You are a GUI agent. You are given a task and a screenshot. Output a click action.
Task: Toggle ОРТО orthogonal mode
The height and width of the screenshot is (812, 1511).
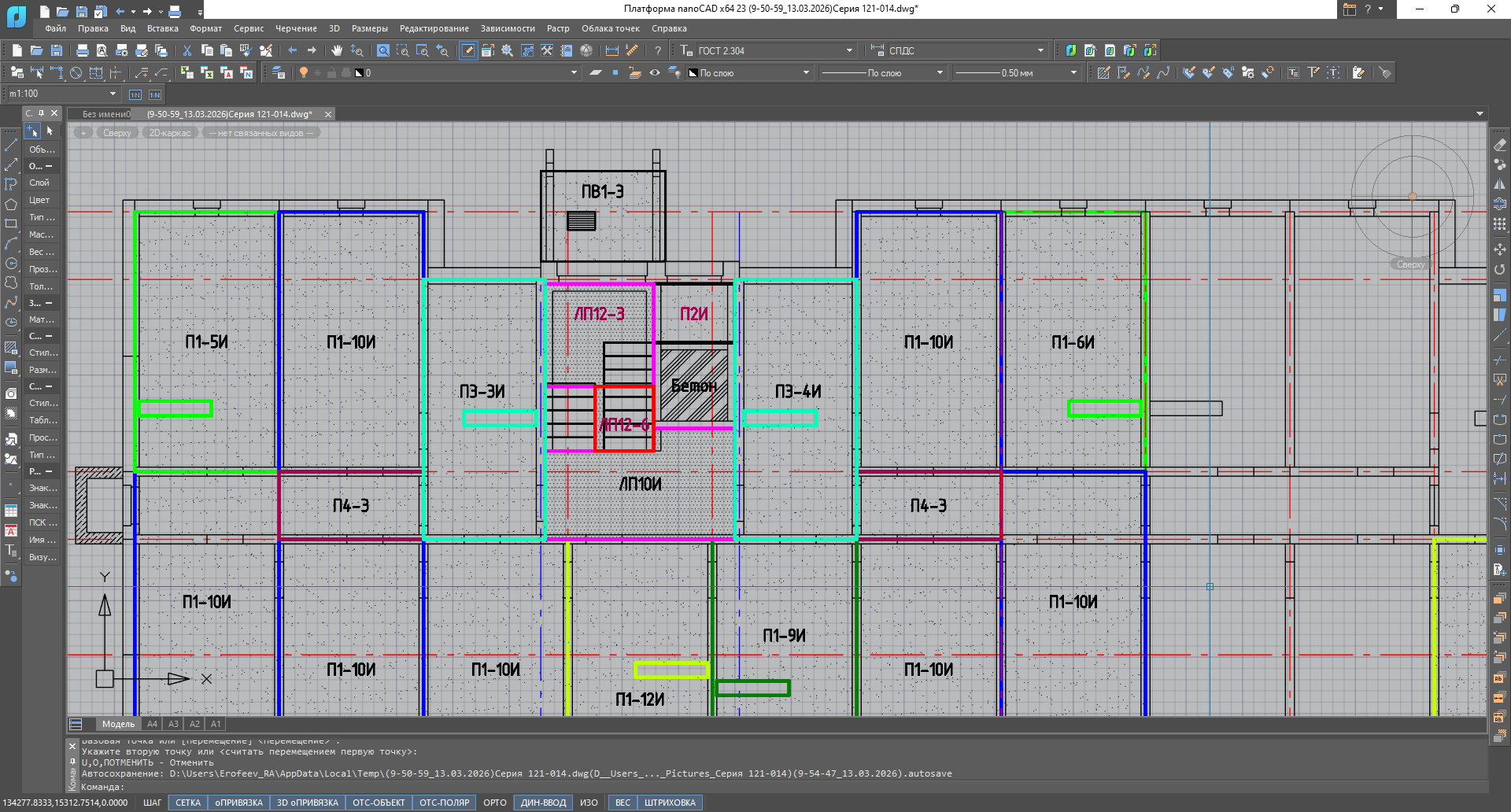point(495,803)
